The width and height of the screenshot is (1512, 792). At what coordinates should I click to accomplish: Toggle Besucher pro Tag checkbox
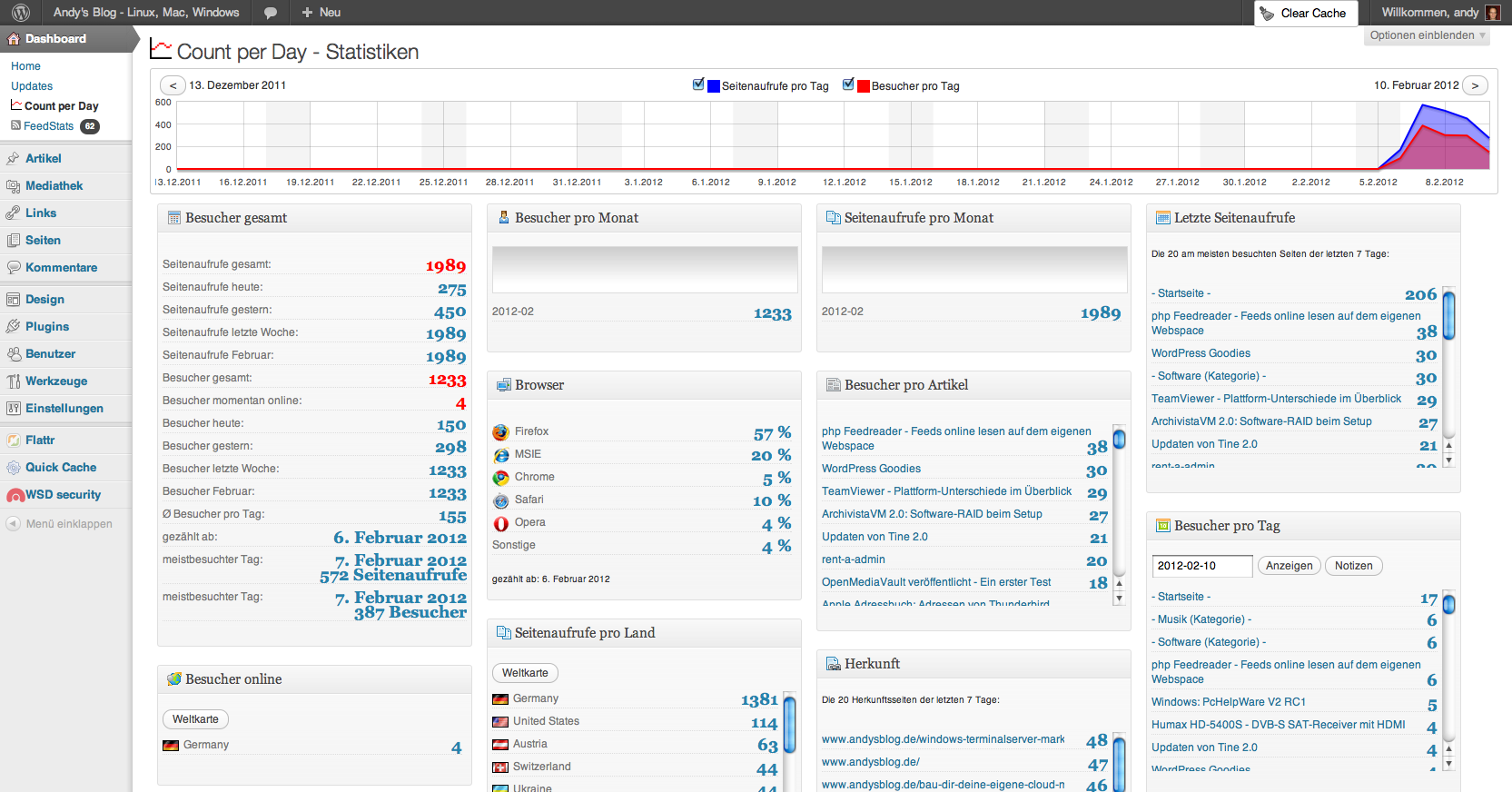pos(848,84)
